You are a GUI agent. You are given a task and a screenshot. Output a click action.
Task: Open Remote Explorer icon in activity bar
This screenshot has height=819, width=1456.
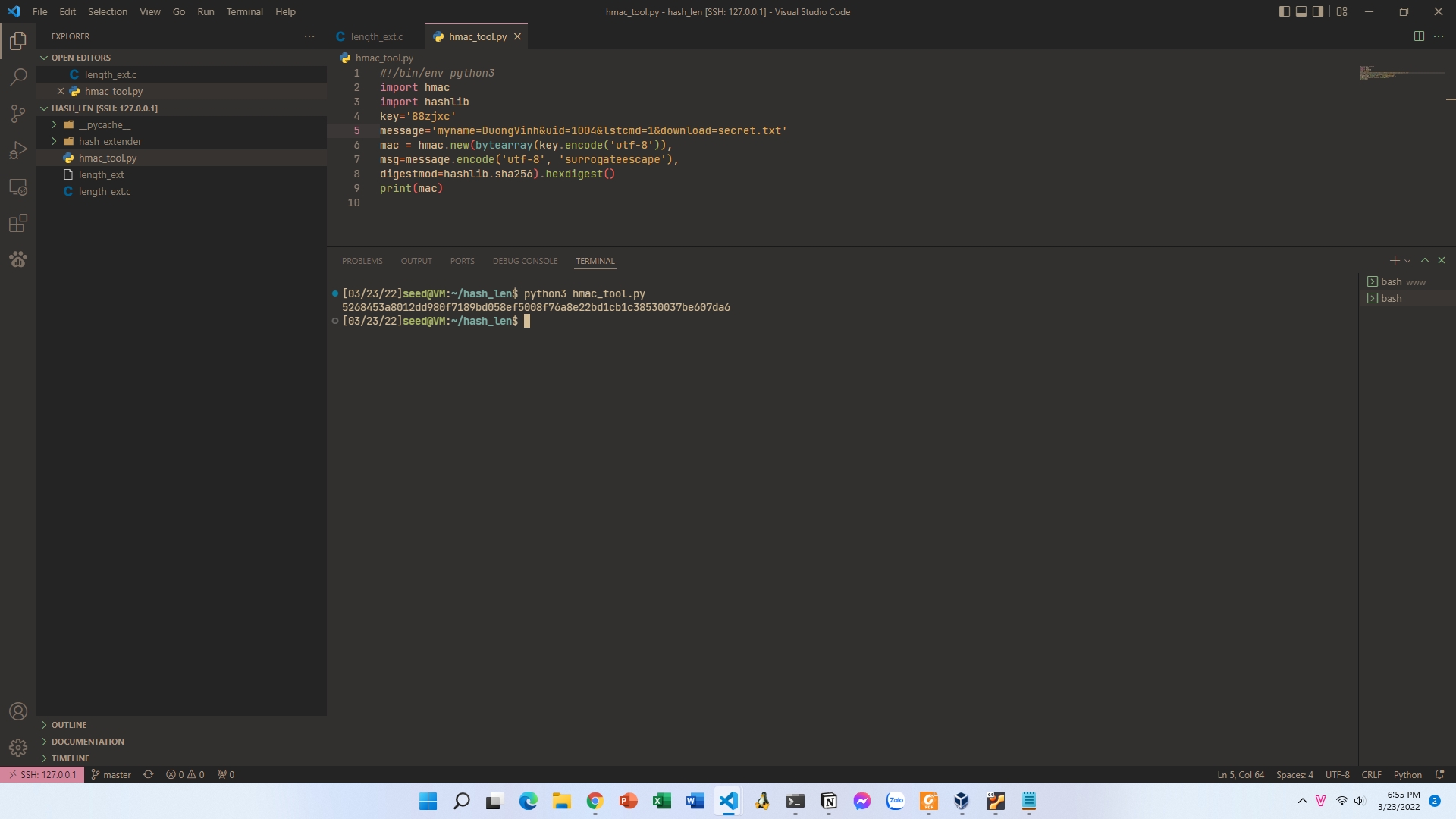pos(18,187)
